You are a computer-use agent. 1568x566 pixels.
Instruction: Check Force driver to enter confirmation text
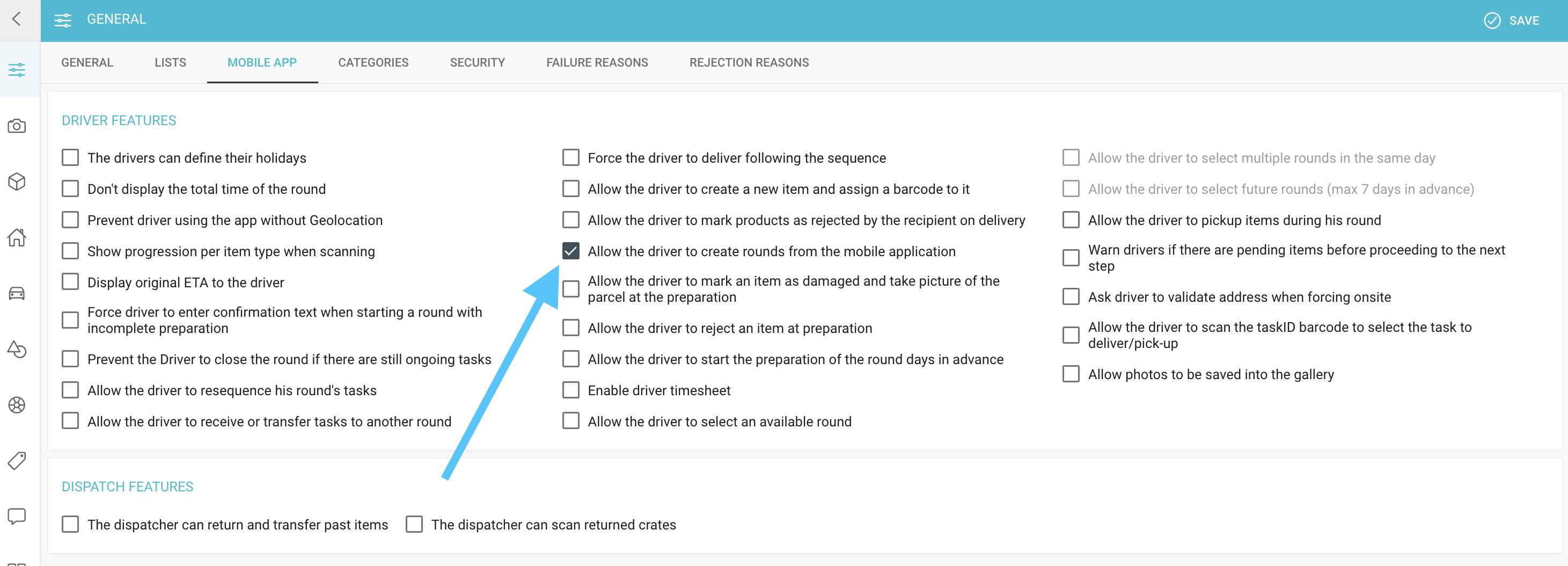(71, 321)
